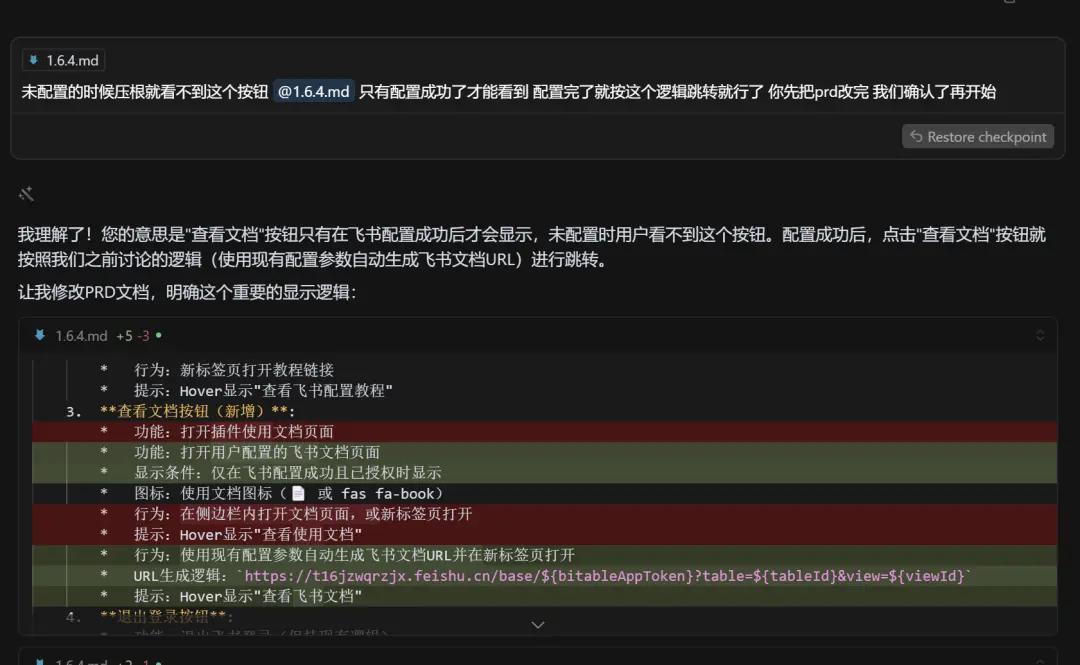Click the magic wand icon below the message
Screen dimensions: 1080x665
point(26,194)
